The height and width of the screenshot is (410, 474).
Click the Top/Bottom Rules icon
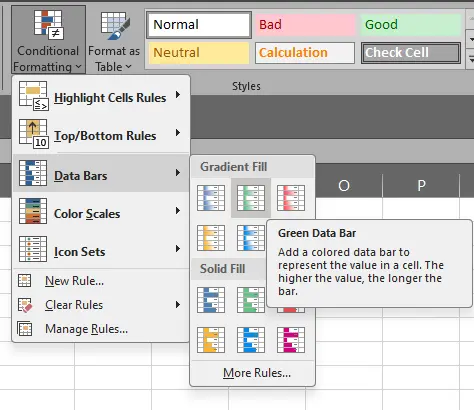(33, 134)
